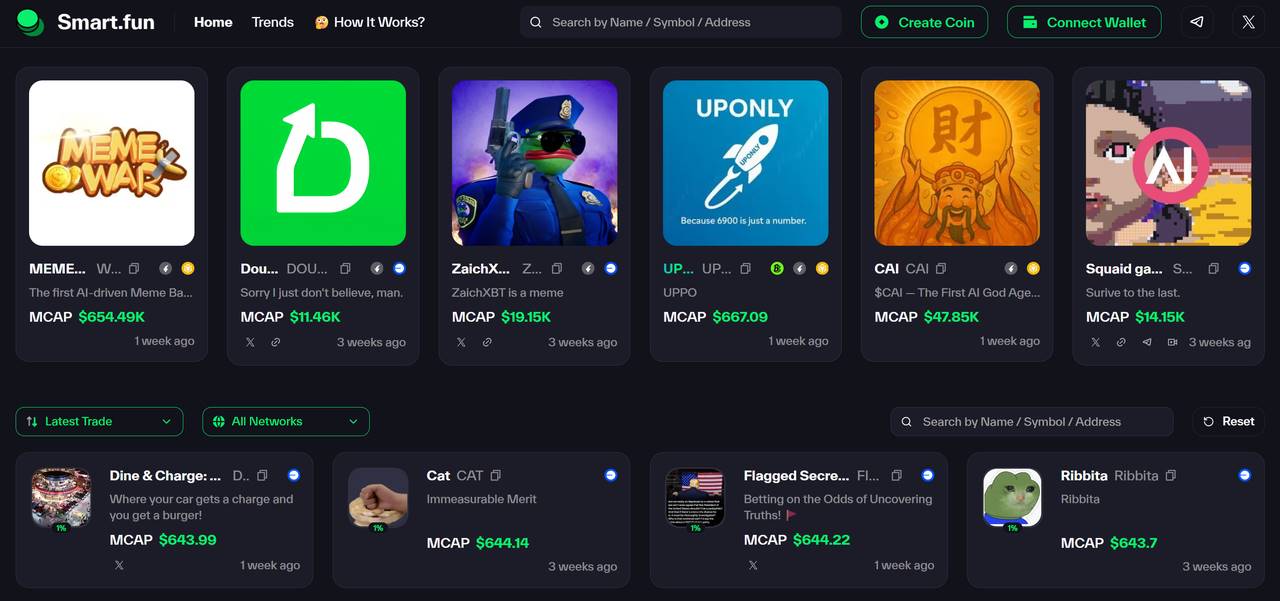Click the Smart.fun logo
This screenshot has width=1280, height=601.
point(86,22)
